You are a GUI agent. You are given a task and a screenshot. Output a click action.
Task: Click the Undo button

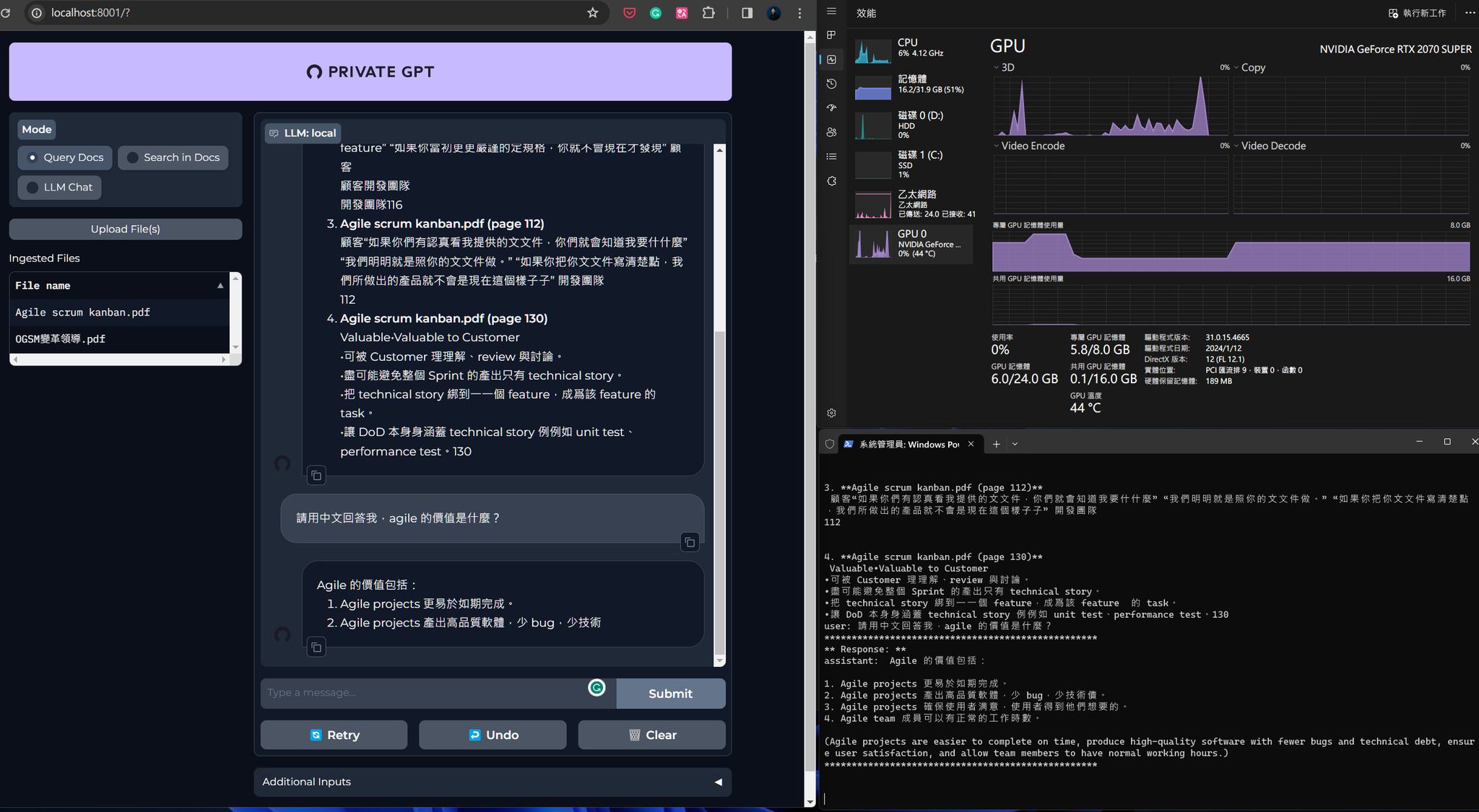click(493, 735)
